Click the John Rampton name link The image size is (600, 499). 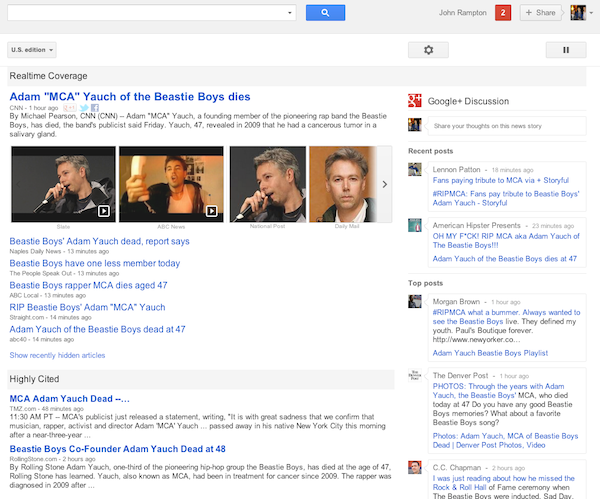463,13
